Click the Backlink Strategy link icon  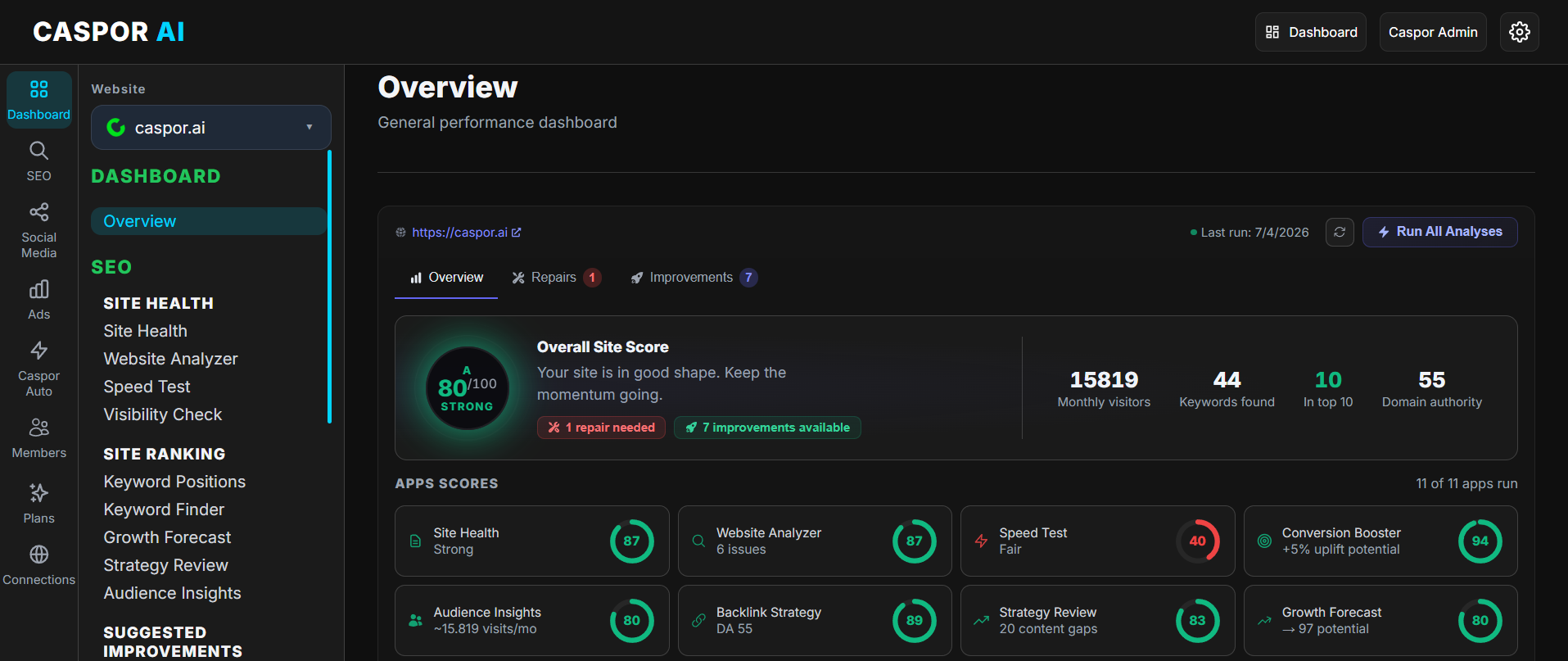click(x=698, y=620)
